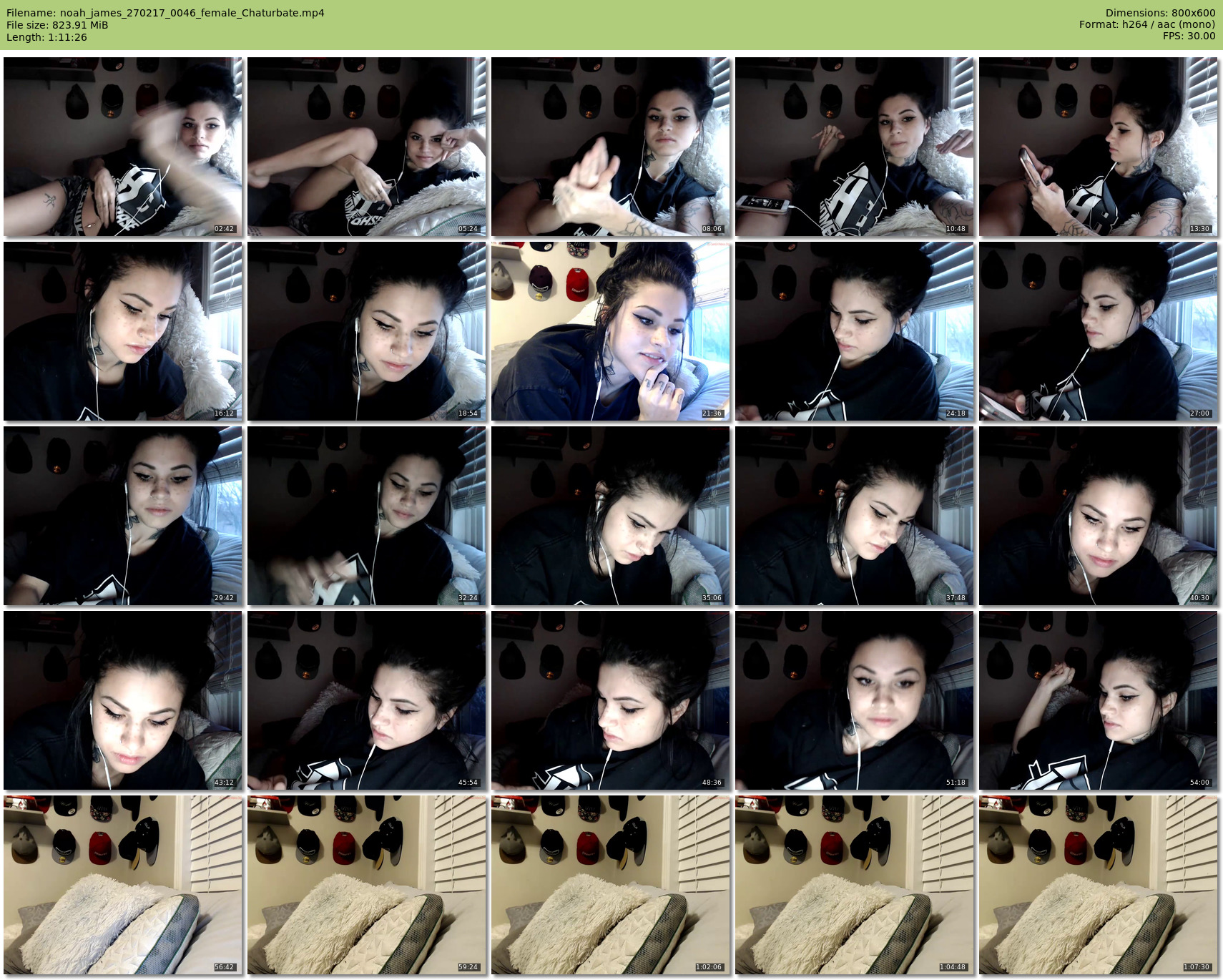Select the thumbnail timestamped 18:54
The image size is (1223, 980).
click(367, 331)
